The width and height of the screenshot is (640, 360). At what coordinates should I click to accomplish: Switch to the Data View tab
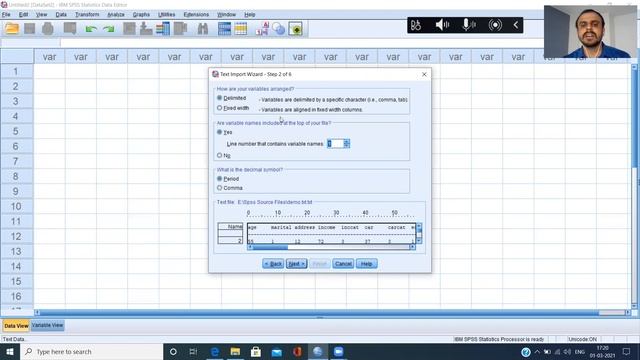[x=16, y=326]
